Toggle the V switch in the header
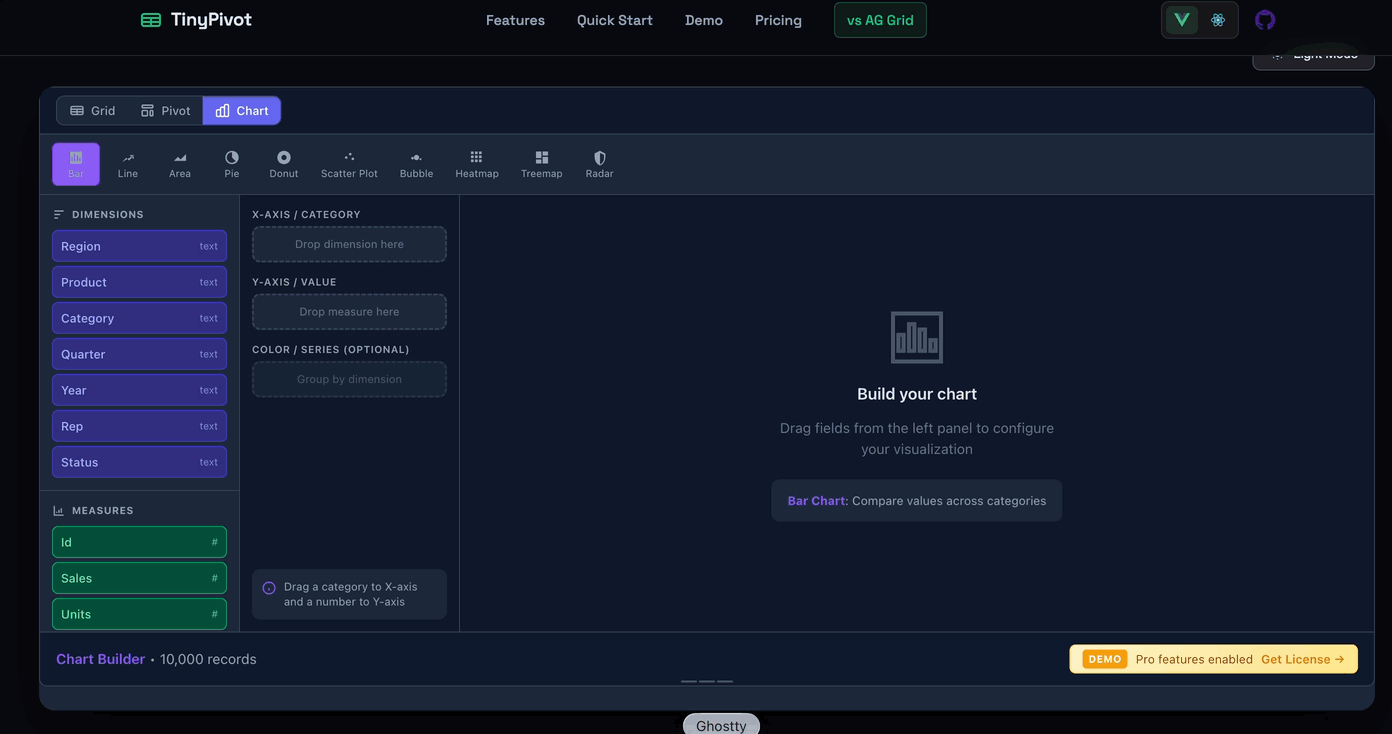Image resolution: width=1392 pixels, height=734 pixels. click(x=1181, y=19)
